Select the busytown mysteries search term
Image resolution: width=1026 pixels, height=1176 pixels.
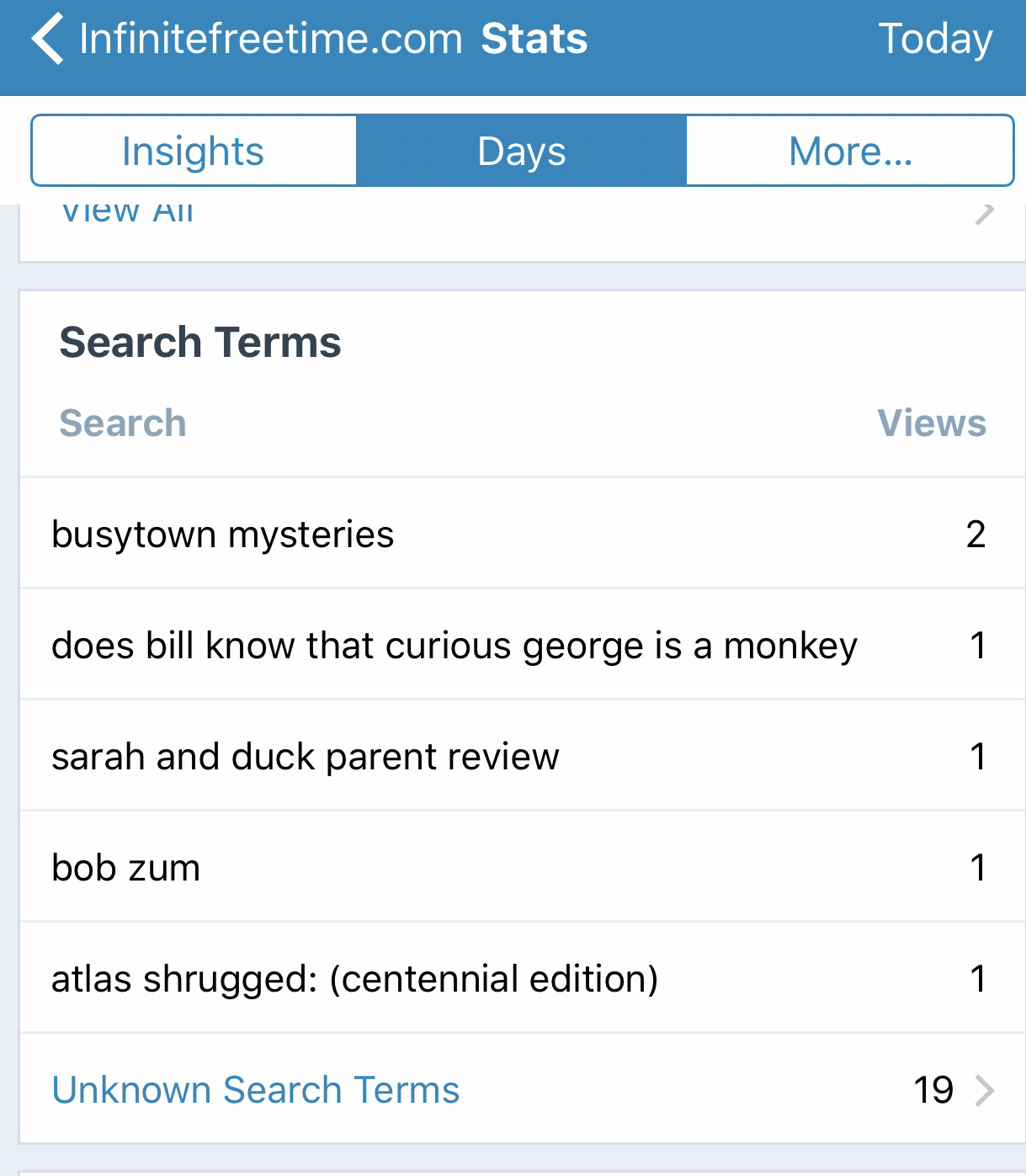pos(223,535)
